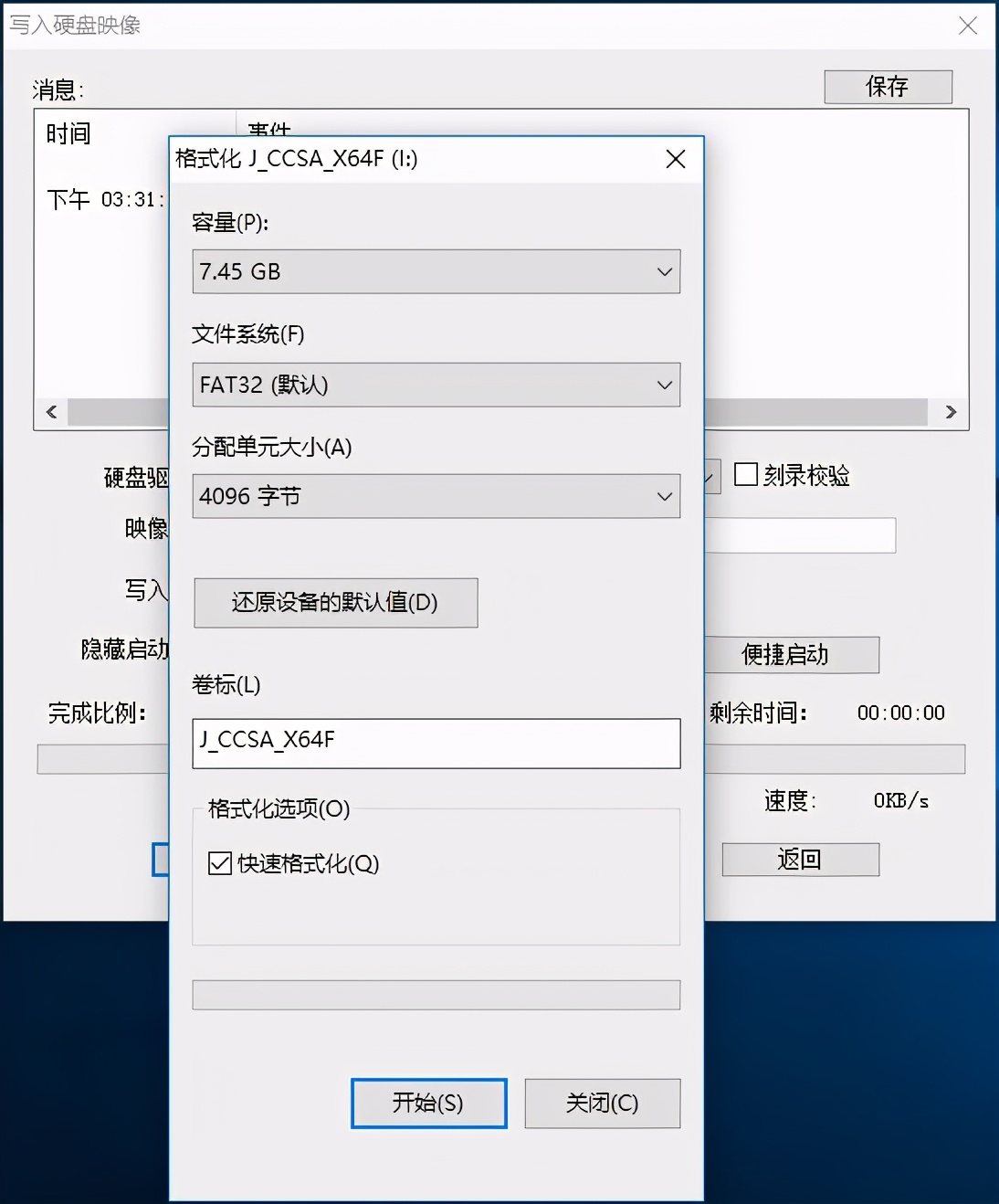Click into the volume label J_CCSA_X64F field
This screenshot has width=999, height=1204.
point(436,743)
